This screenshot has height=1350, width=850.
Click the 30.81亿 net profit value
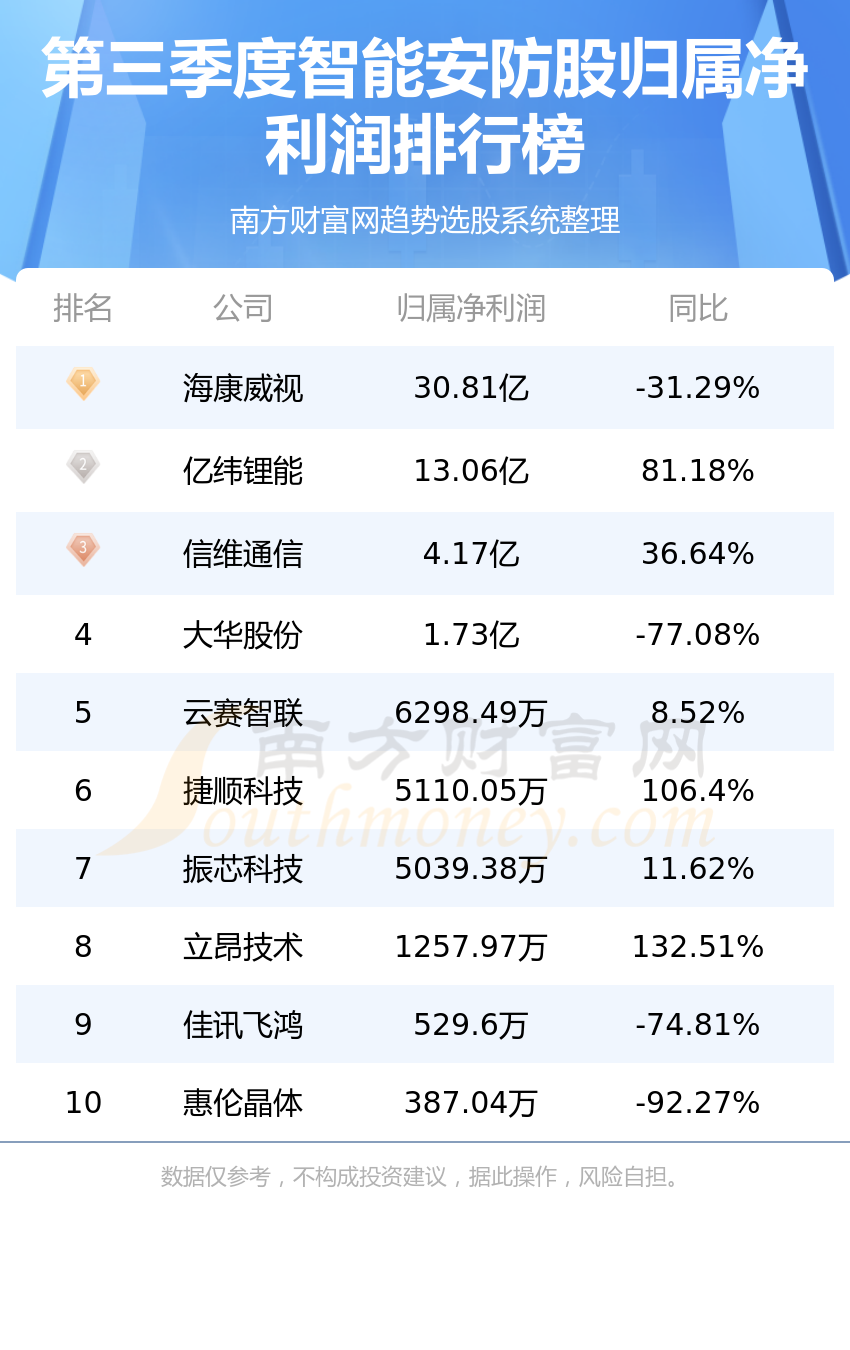click(x=471, y=387)
